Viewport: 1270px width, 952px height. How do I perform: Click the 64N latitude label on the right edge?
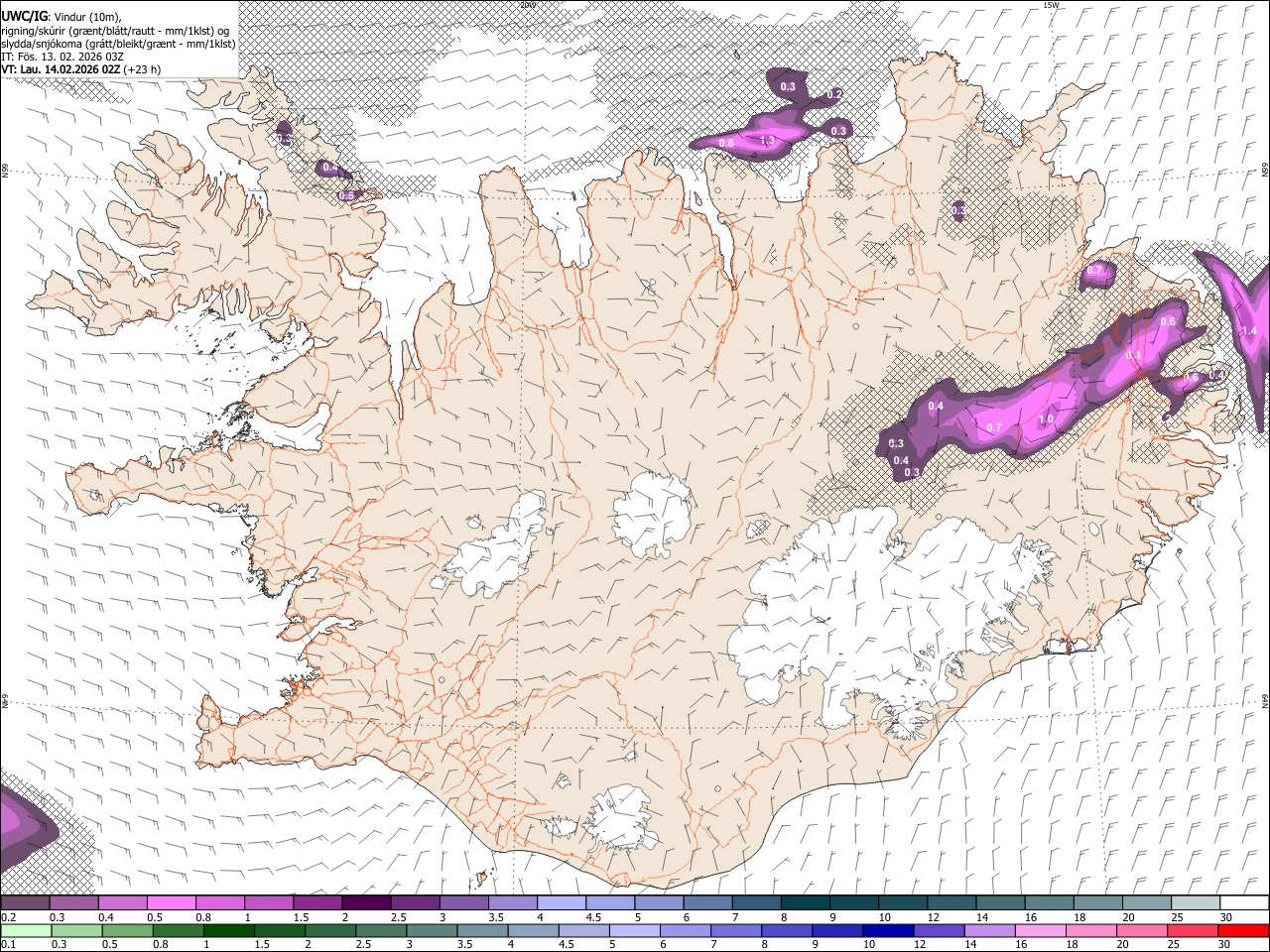pos(1265,700)
